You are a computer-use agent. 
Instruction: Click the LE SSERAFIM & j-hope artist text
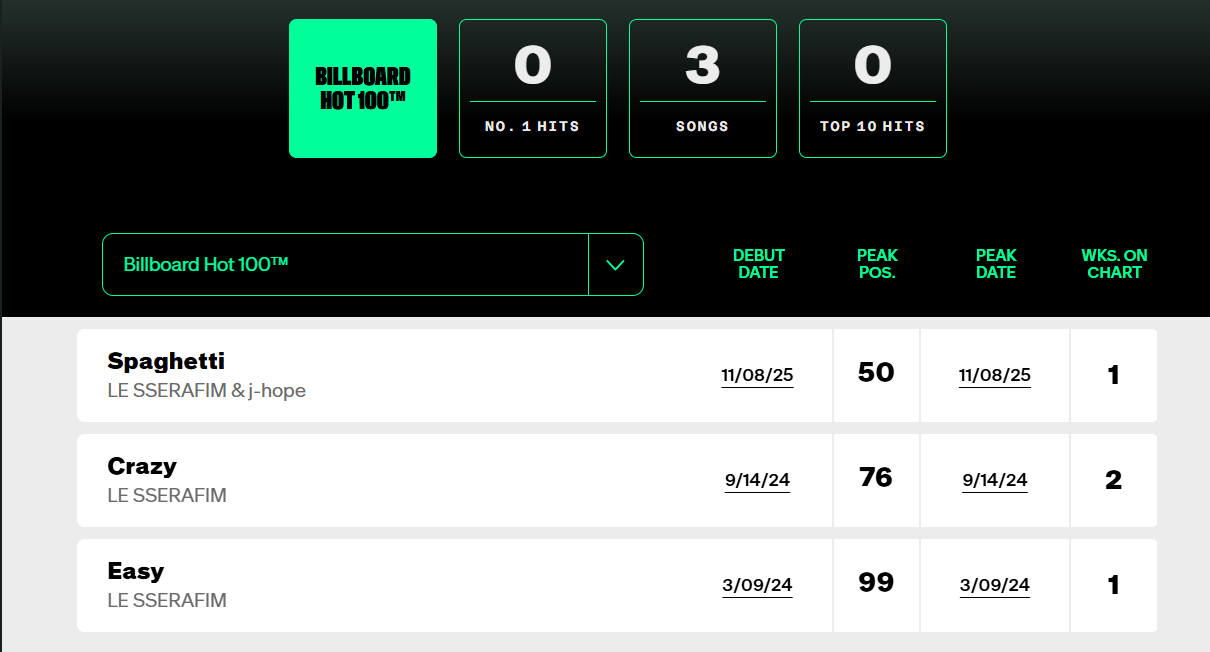(207, 391)
